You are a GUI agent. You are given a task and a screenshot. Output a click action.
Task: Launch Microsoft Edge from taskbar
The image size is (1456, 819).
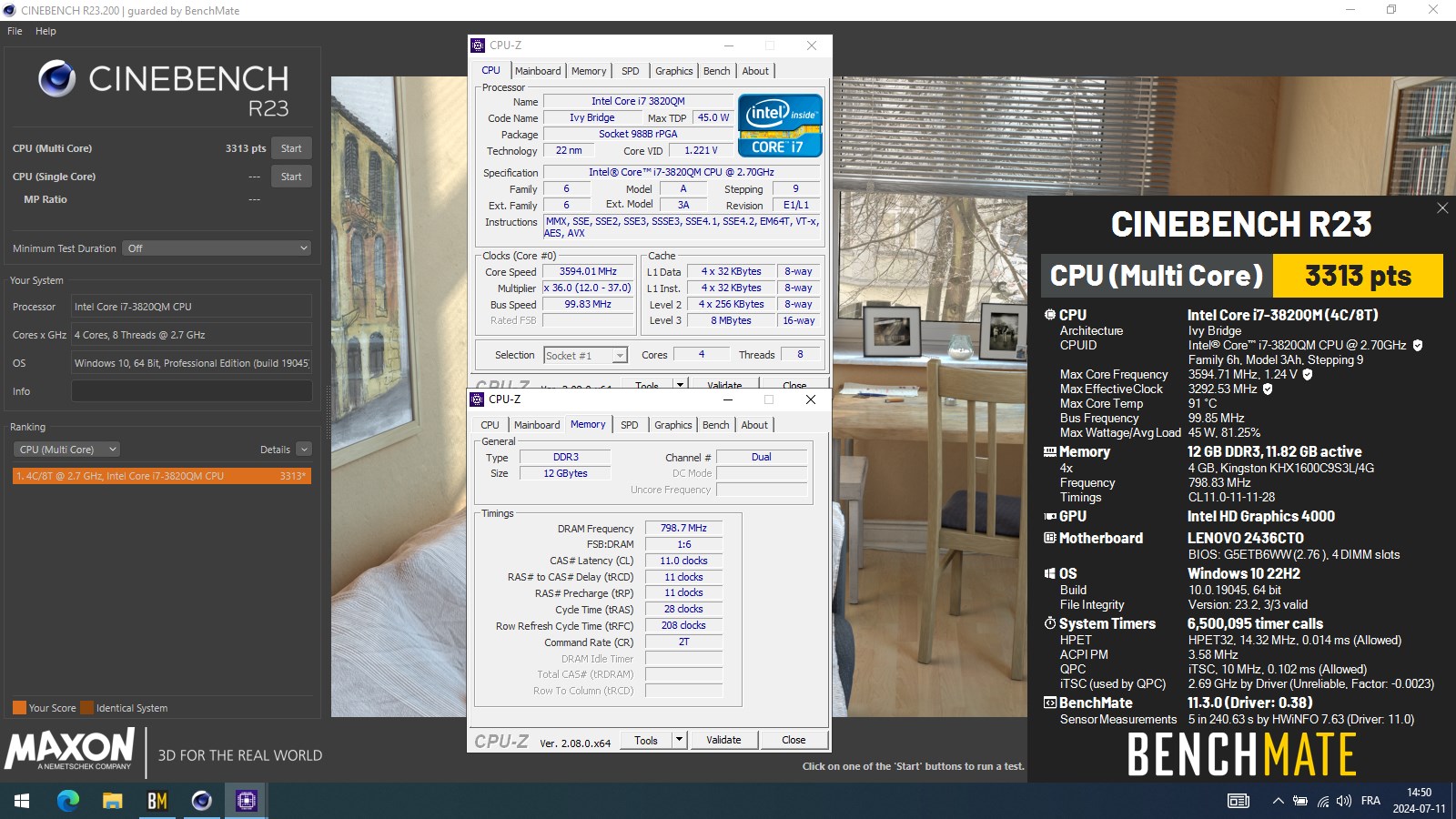point(68,801)
